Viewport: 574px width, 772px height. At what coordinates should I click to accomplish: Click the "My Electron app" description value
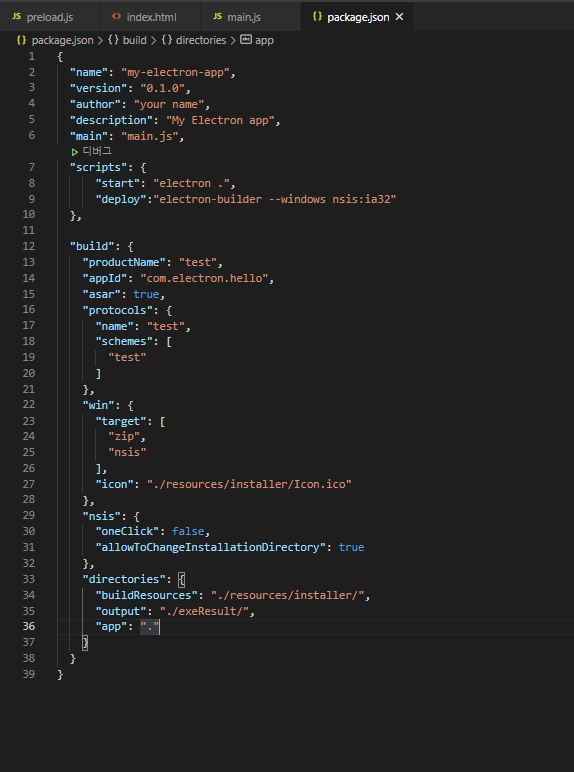click(220, 120)
